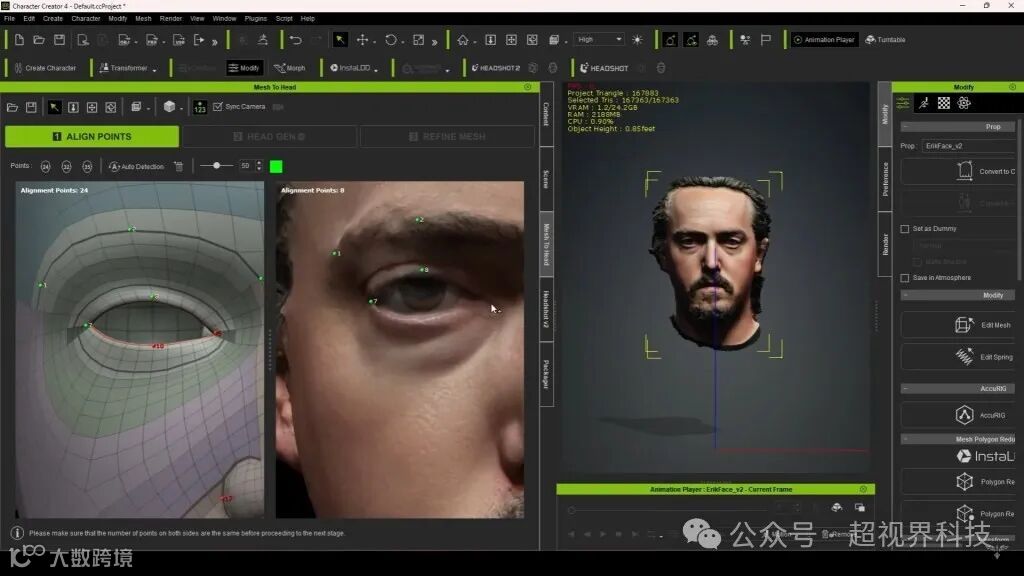Click the 3D cube display icon in Mesh To Head
The image size is (1024, 576).
[170, 106]
